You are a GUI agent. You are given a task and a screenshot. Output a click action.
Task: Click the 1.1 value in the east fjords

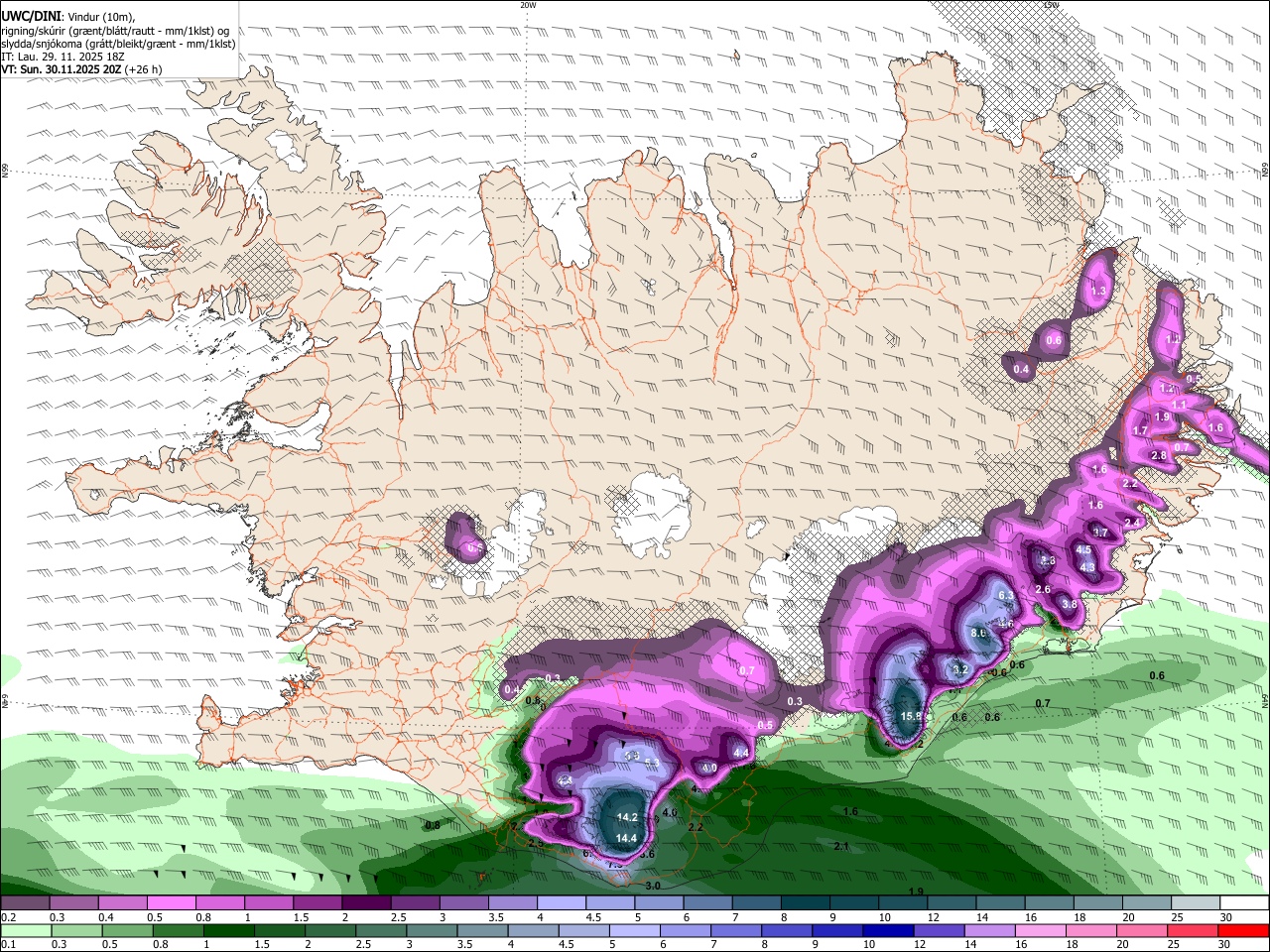[x=1179, y=405]
